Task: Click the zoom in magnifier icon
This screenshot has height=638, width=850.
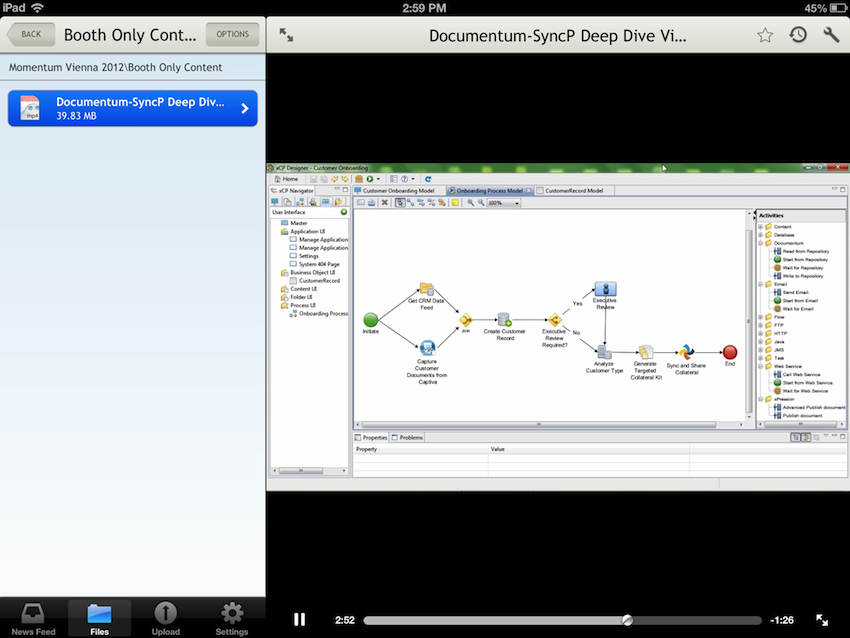Action: click(471, 203)
